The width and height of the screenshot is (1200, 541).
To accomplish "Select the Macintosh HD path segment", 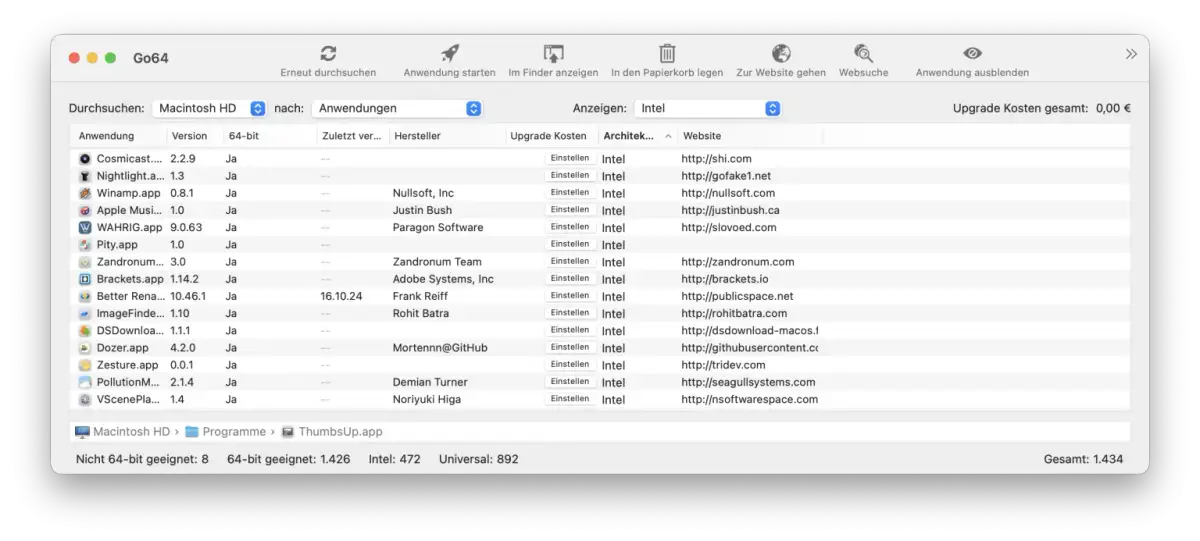I will coord(122,432).
